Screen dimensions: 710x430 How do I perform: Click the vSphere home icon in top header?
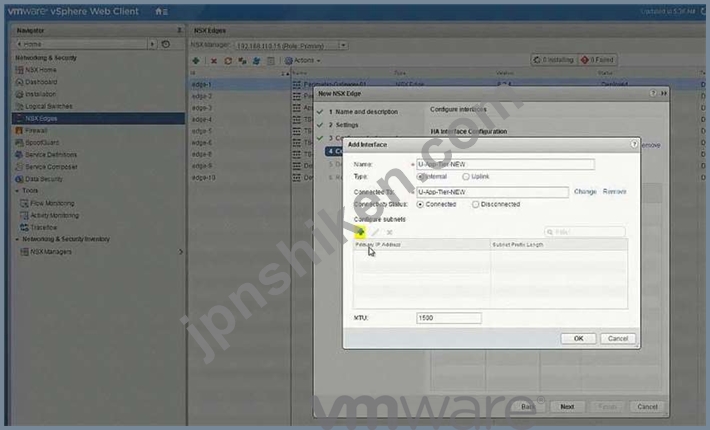coord(158,11)
